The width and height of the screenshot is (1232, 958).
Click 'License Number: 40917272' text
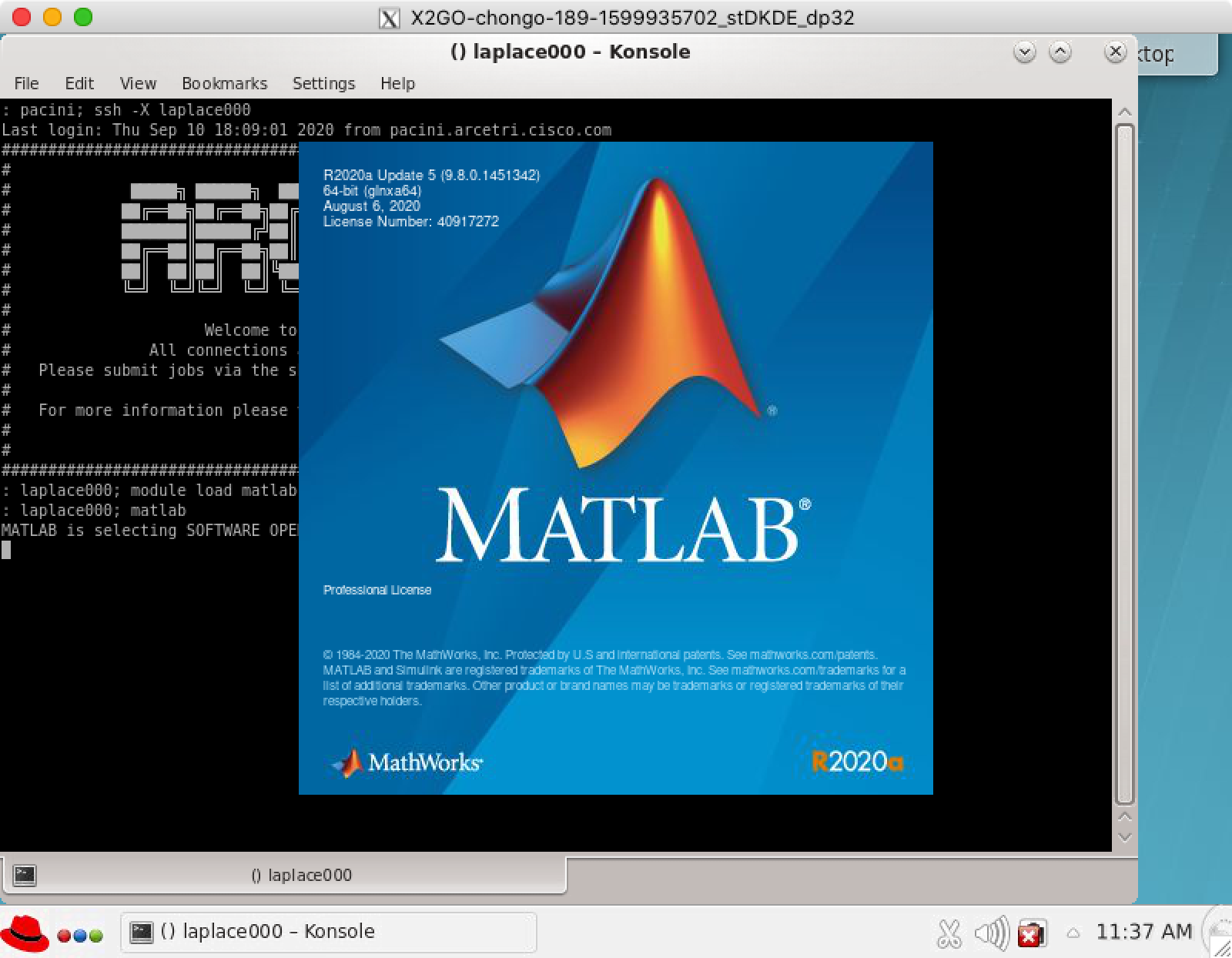[411, 221]
